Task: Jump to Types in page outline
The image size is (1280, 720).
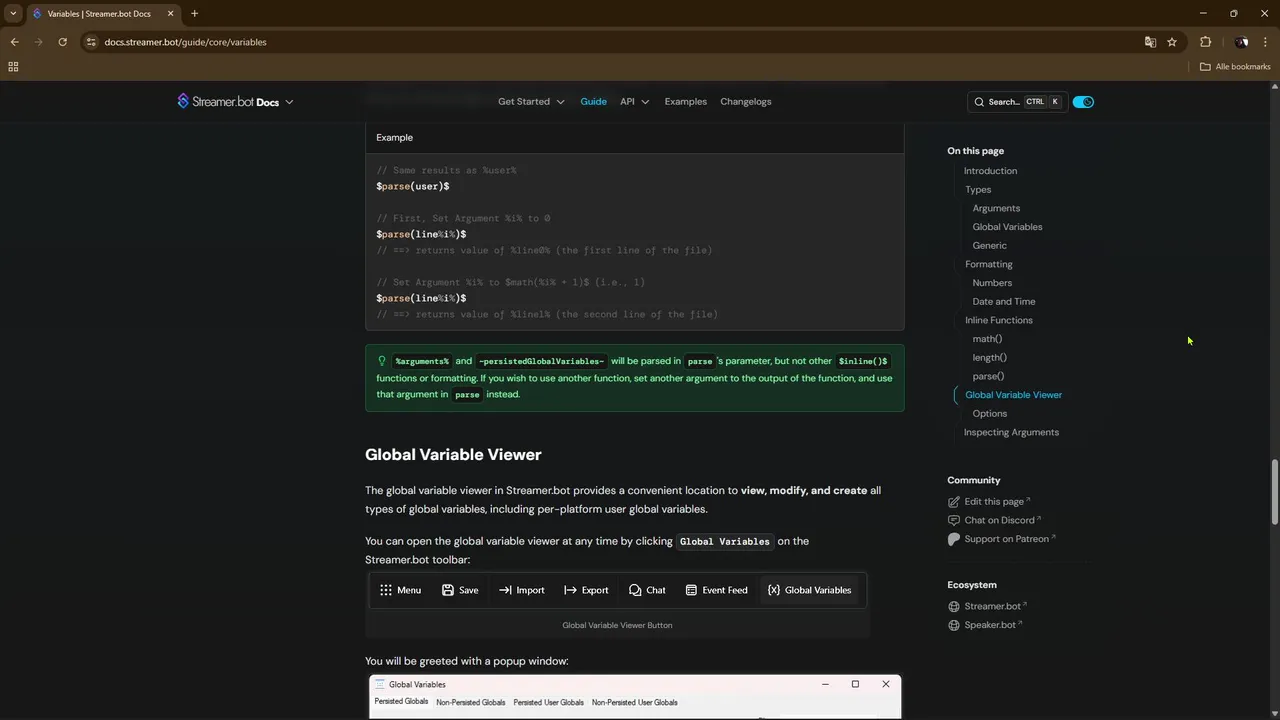Action: 978,190
